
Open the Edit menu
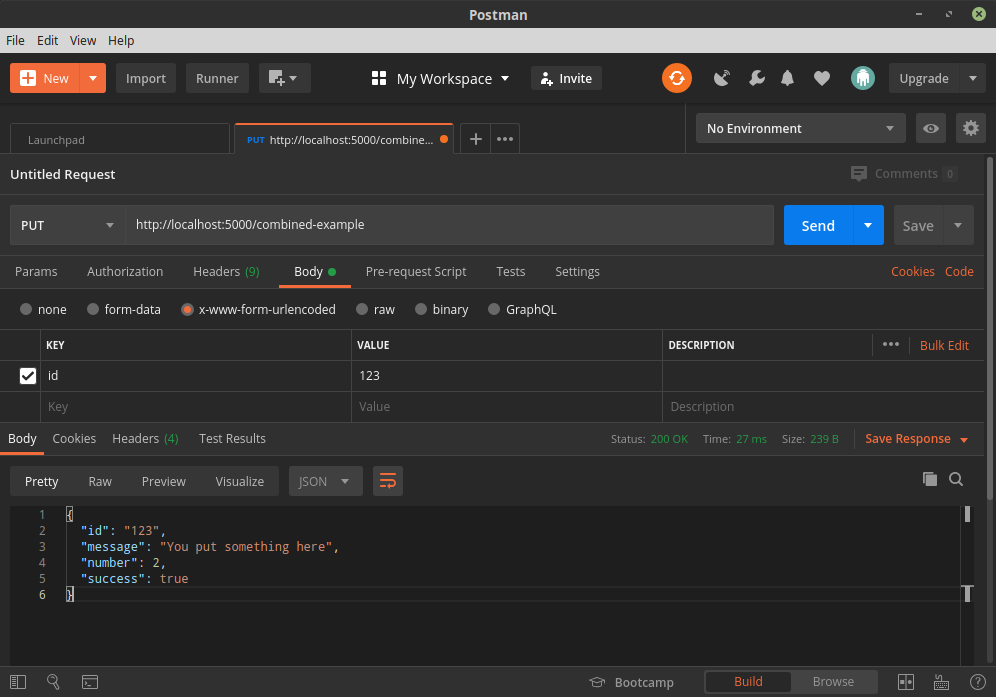point(47,41)
